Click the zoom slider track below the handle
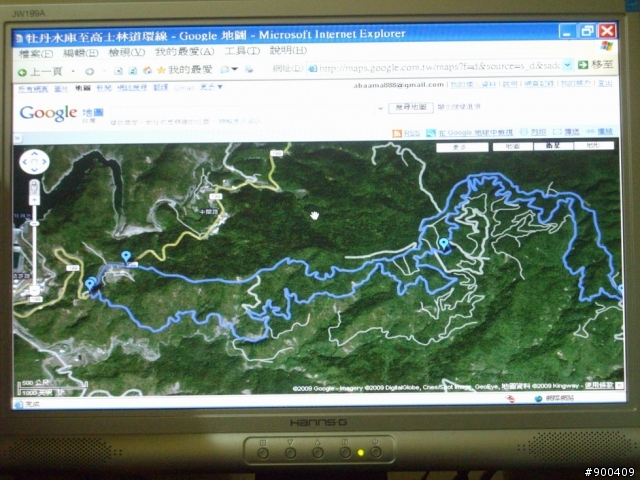The image size is (640, 480). [x=35, y=256]
